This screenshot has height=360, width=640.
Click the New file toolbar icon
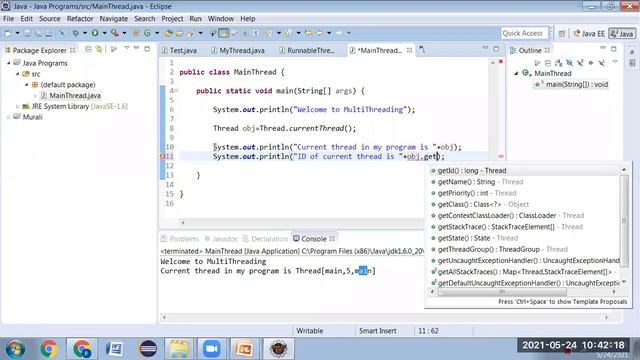point(8,33)
